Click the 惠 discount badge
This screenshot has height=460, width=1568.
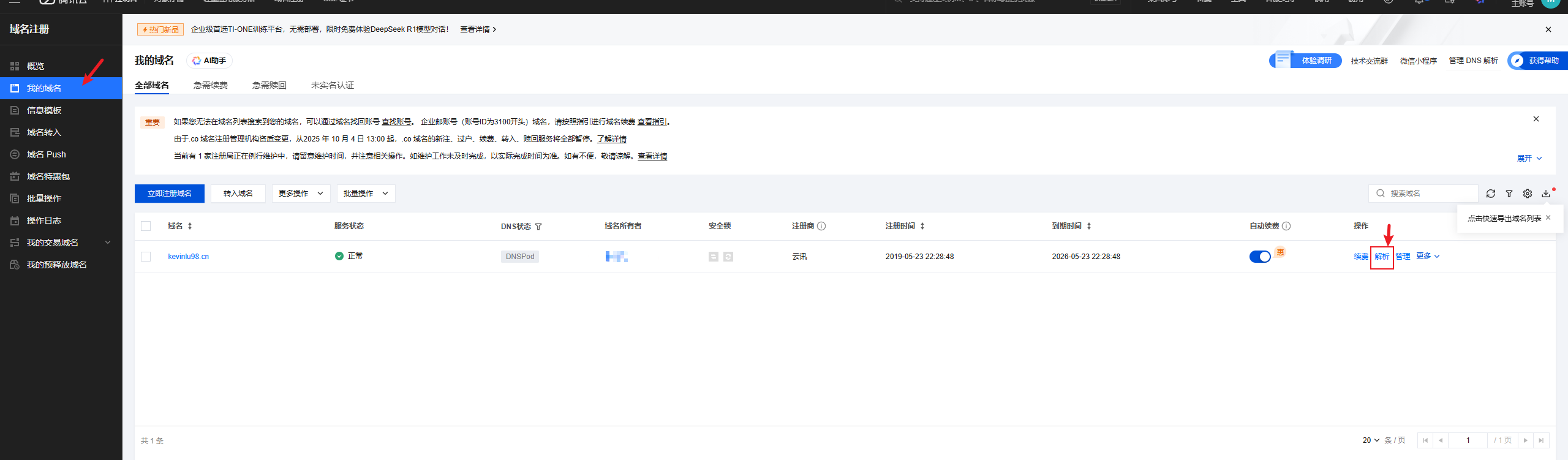pyautogui.click(x=1280, y=252)
